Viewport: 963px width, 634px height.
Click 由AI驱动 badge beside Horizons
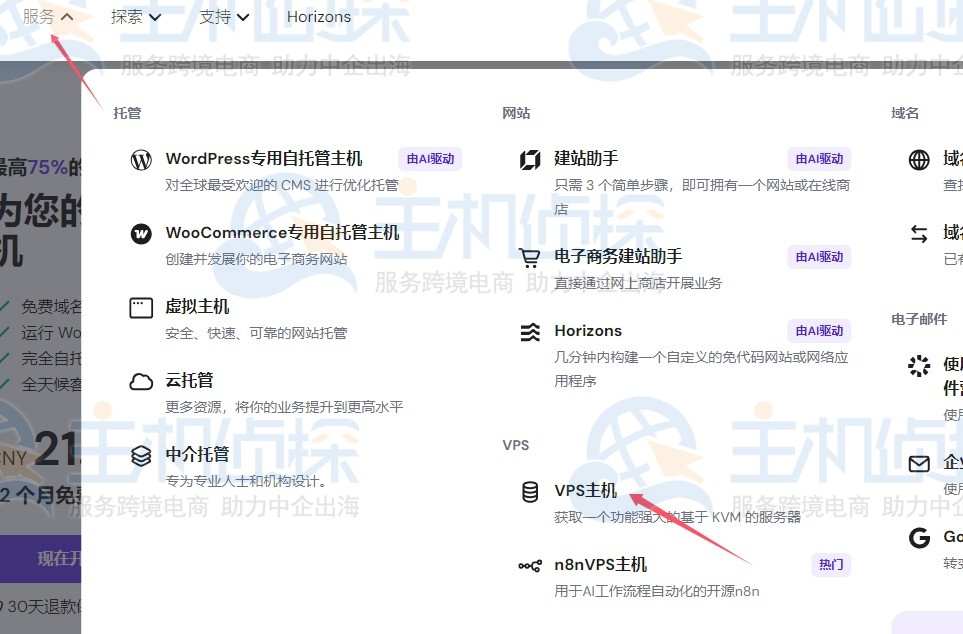click(819, 331)
